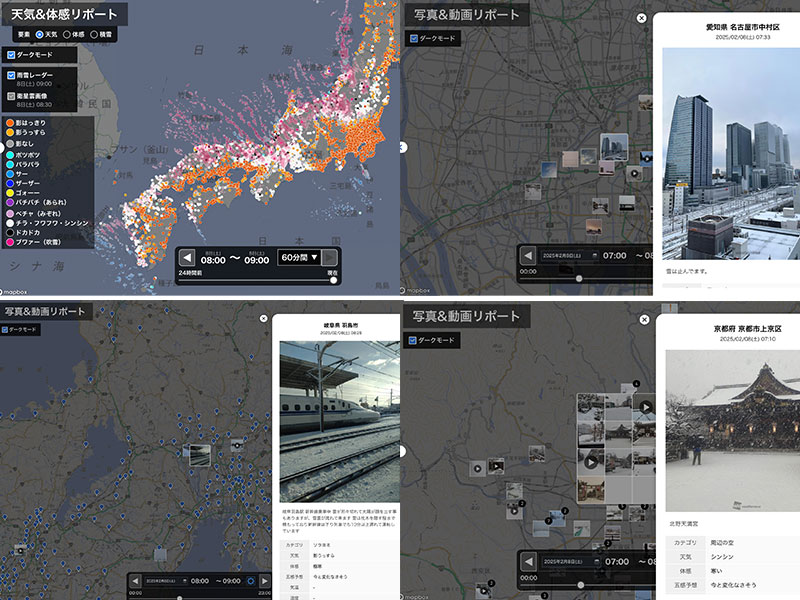Disable the 雨雪レーダー checkbox
This screenshot has width=800, height=600.
(x=10, y=75)
